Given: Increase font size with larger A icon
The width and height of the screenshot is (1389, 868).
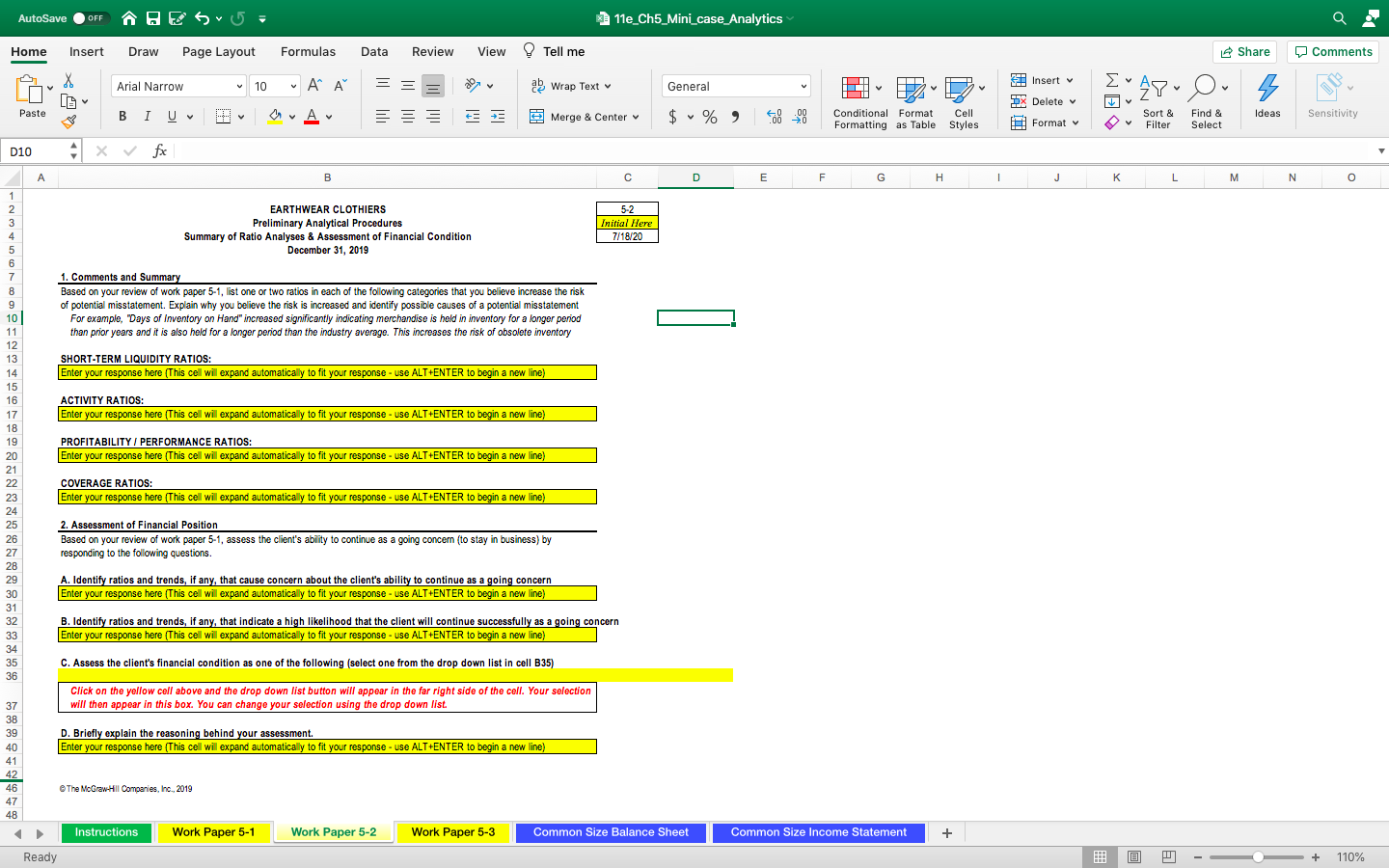Looking at the screenshot, I should pos(314,86).
